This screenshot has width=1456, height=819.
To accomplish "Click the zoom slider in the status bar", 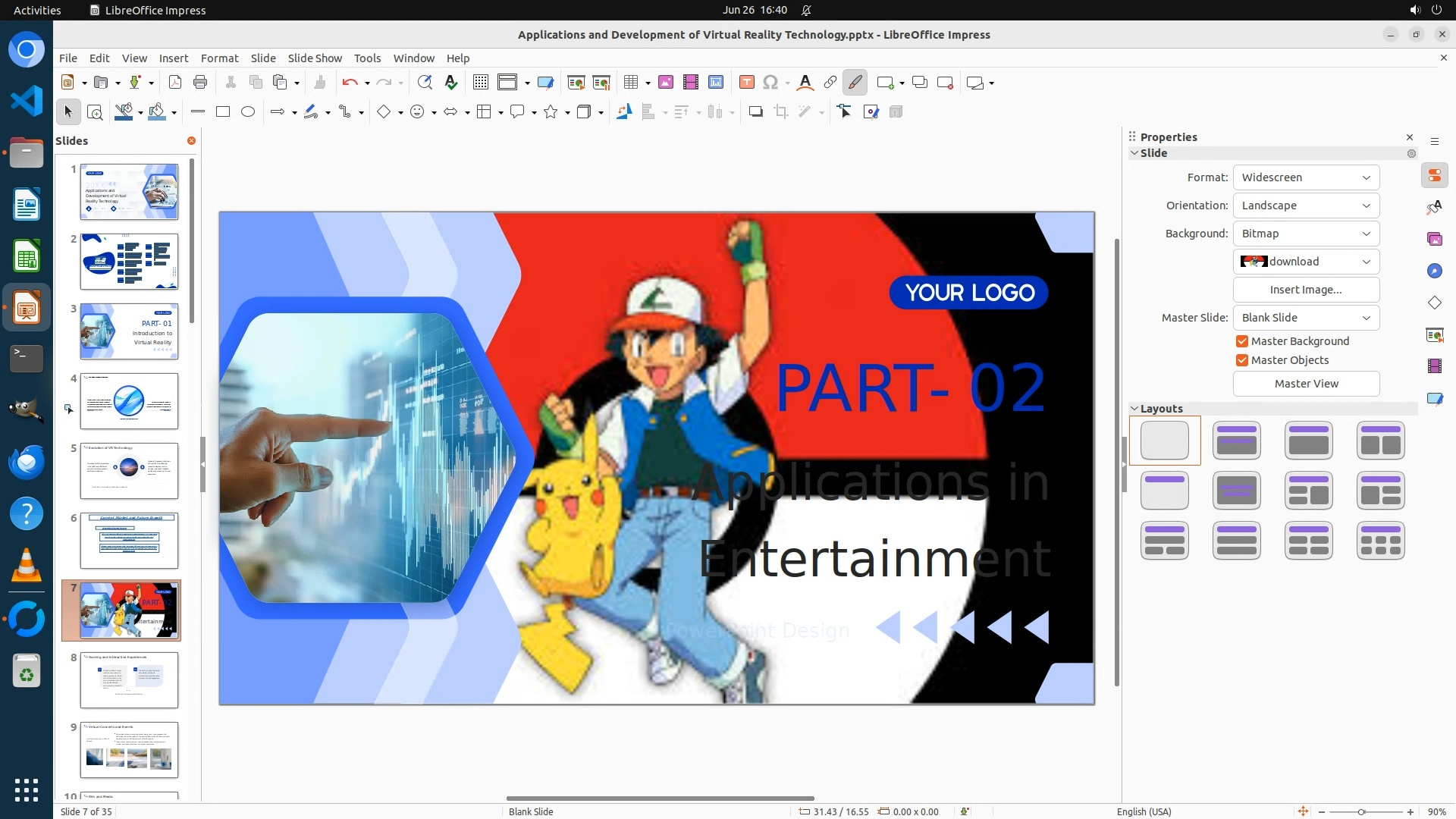I will pyautogui.click(x=1361, y=811).
